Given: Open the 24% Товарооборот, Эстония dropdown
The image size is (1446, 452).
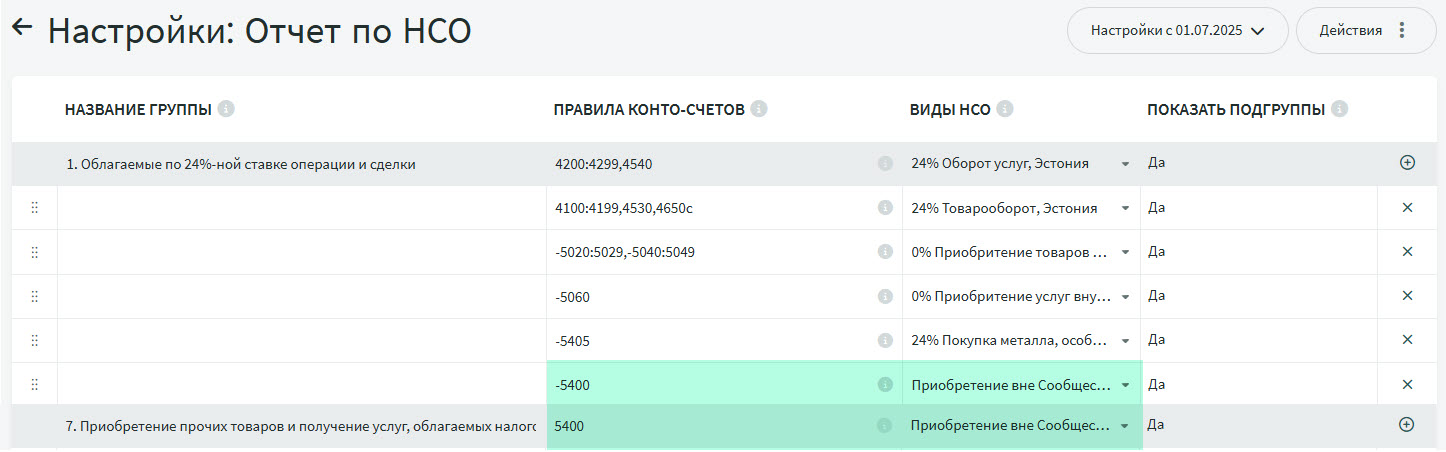Looking at the screenshot, I should 1125,208.
